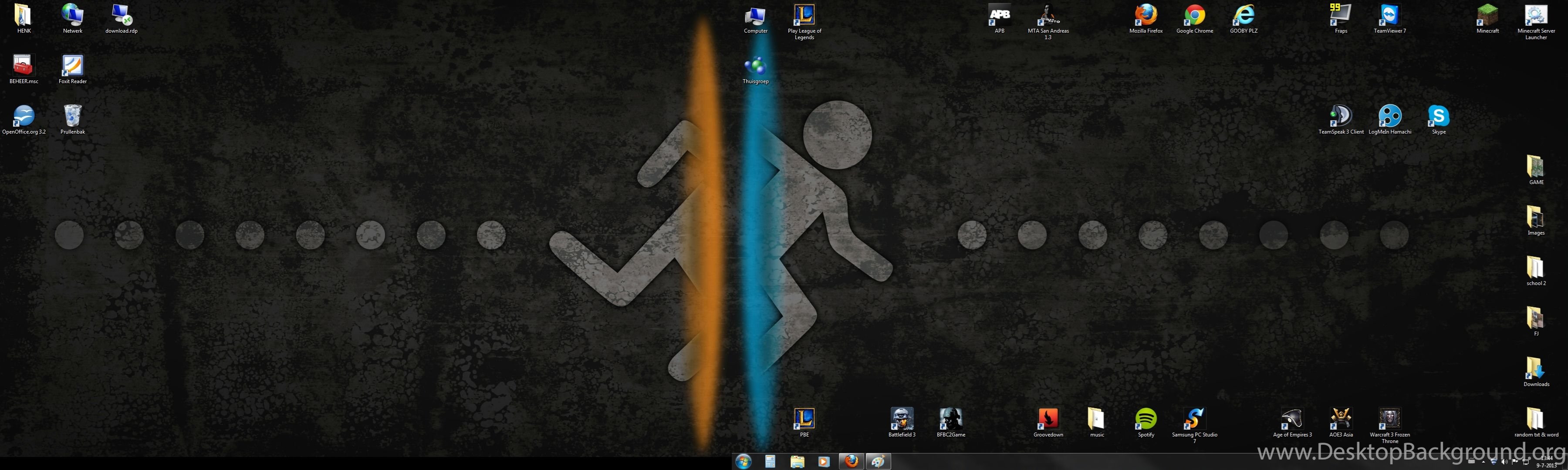Select the random txt & word folder
The image size is (1568, 470).
(x=1536, y=422)
